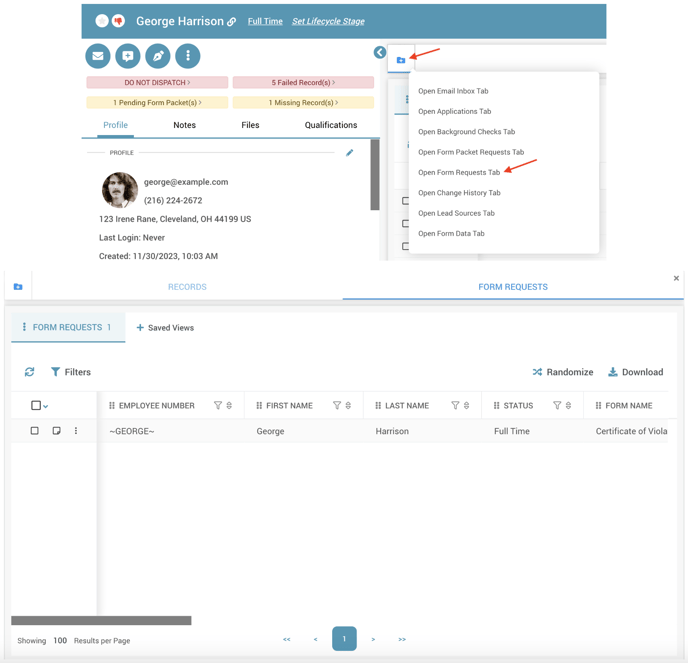Select Open Form Data Tab
The height and width of the screenshot is (663, 688).
[x=451, y=233]
